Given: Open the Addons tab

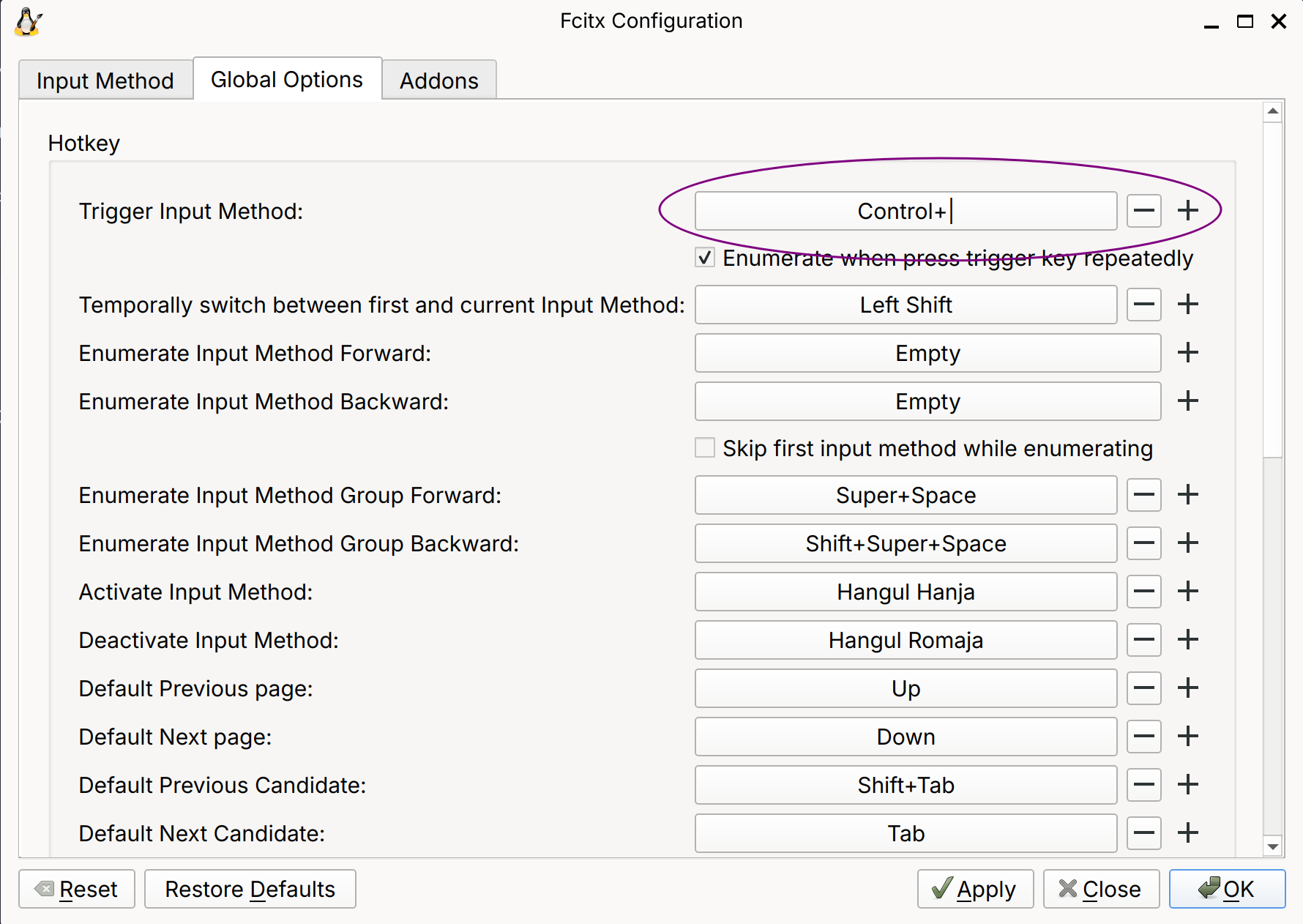Looking at the screenshot, I should tap(439, 80).
